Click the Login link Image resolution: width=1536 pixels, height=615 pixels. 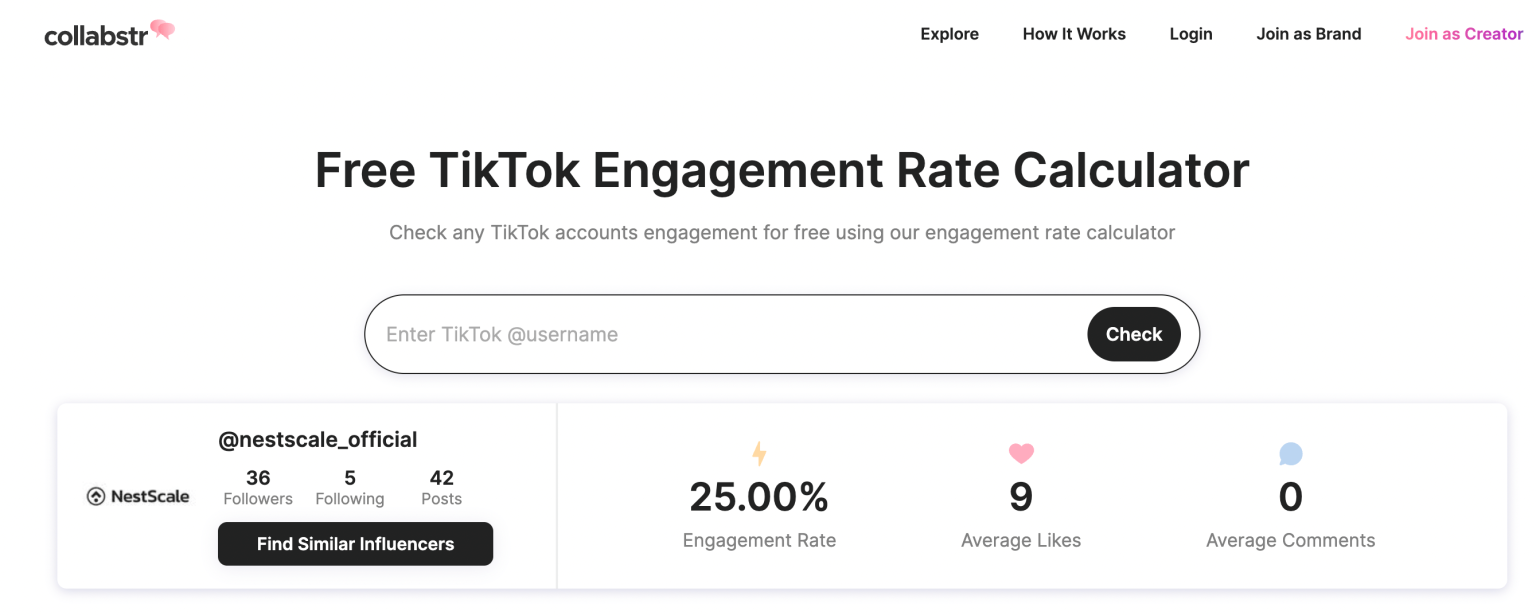[1190, 33]
